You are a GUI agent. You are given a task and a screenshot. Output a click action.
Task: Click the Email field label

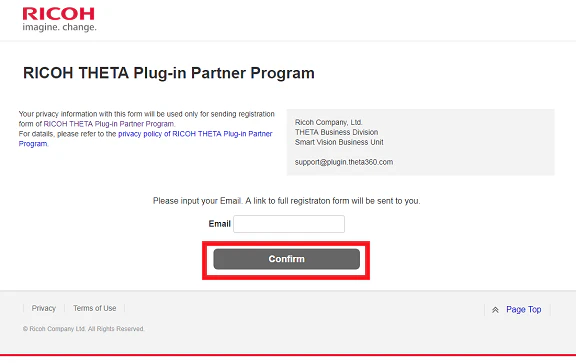click(x=219, y=224)
